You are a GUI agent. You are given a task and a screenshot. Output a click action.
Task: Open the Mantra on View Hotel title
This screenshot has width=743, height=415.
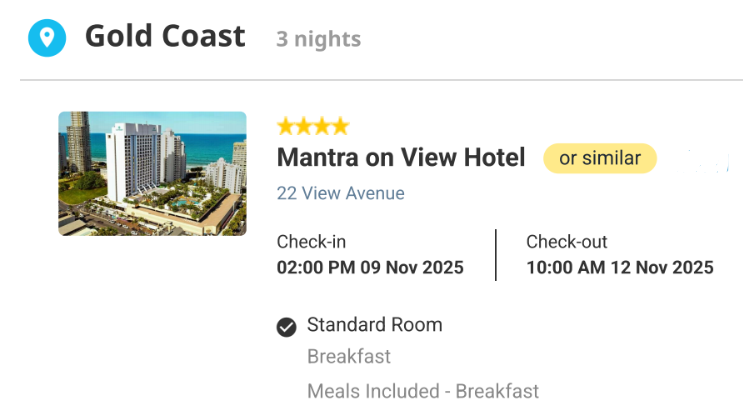pyautogui.click(x=401, y=157)
